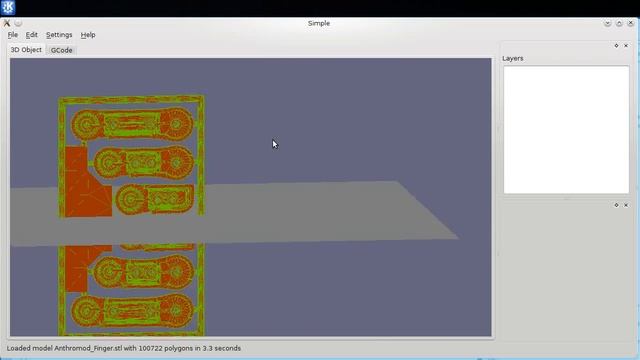Click inside the empty Layers list
Image resolution: width=640 pixels, height=360 pixels.
566,129
